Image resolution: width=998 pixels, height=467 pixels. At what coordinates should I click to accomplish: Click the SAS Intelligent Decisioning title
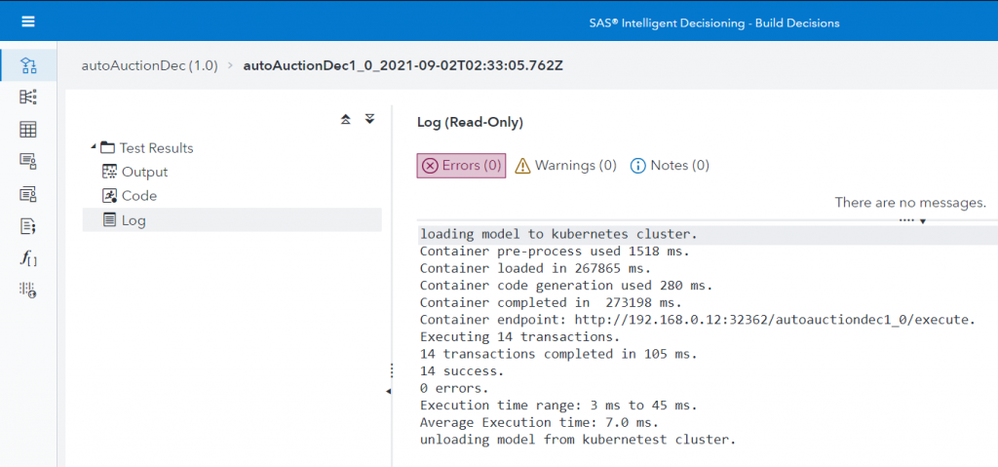(714, 23)
